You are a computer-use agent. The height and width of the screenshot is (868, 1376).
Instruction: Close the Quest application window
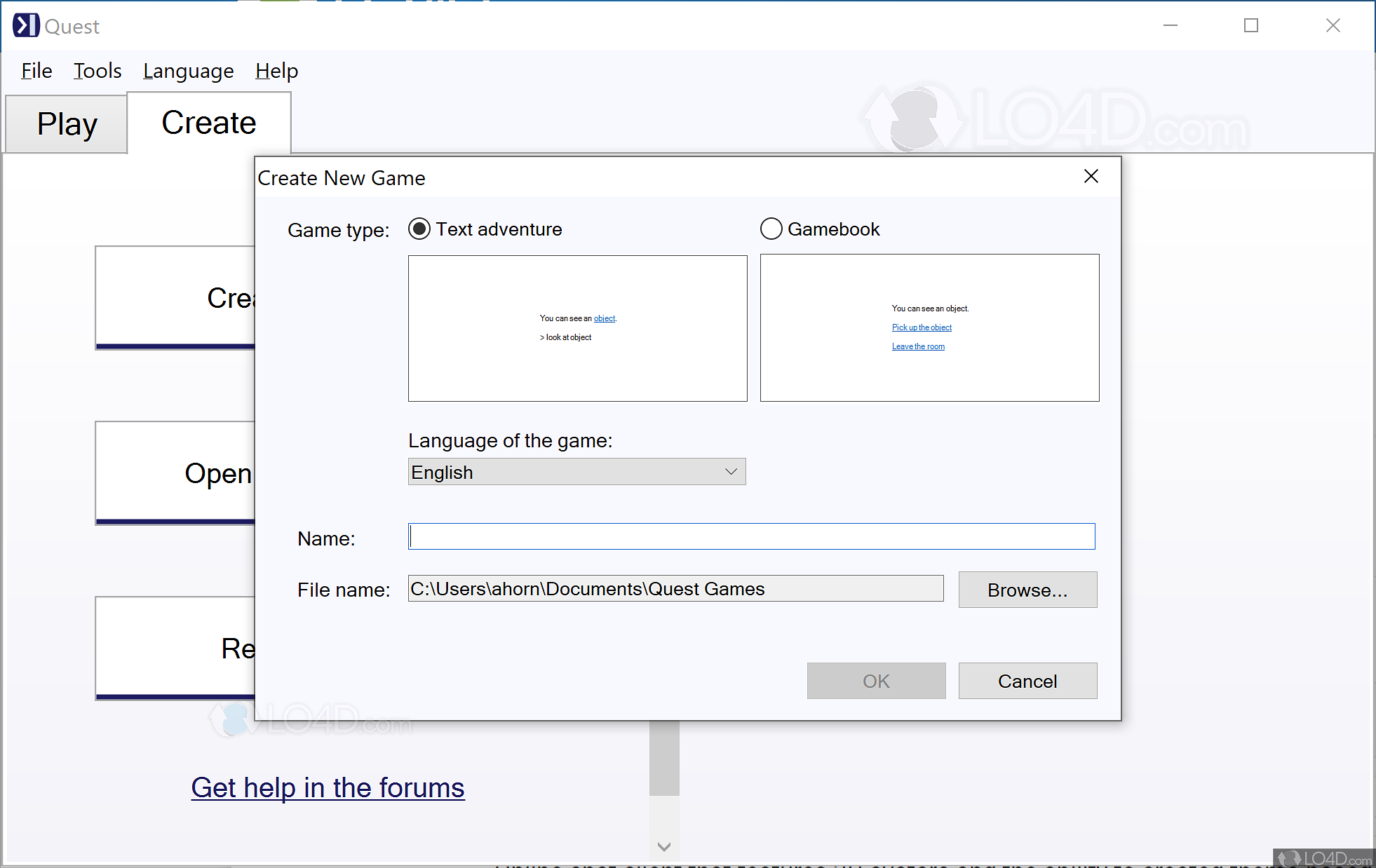click(x=1333, y=25)
